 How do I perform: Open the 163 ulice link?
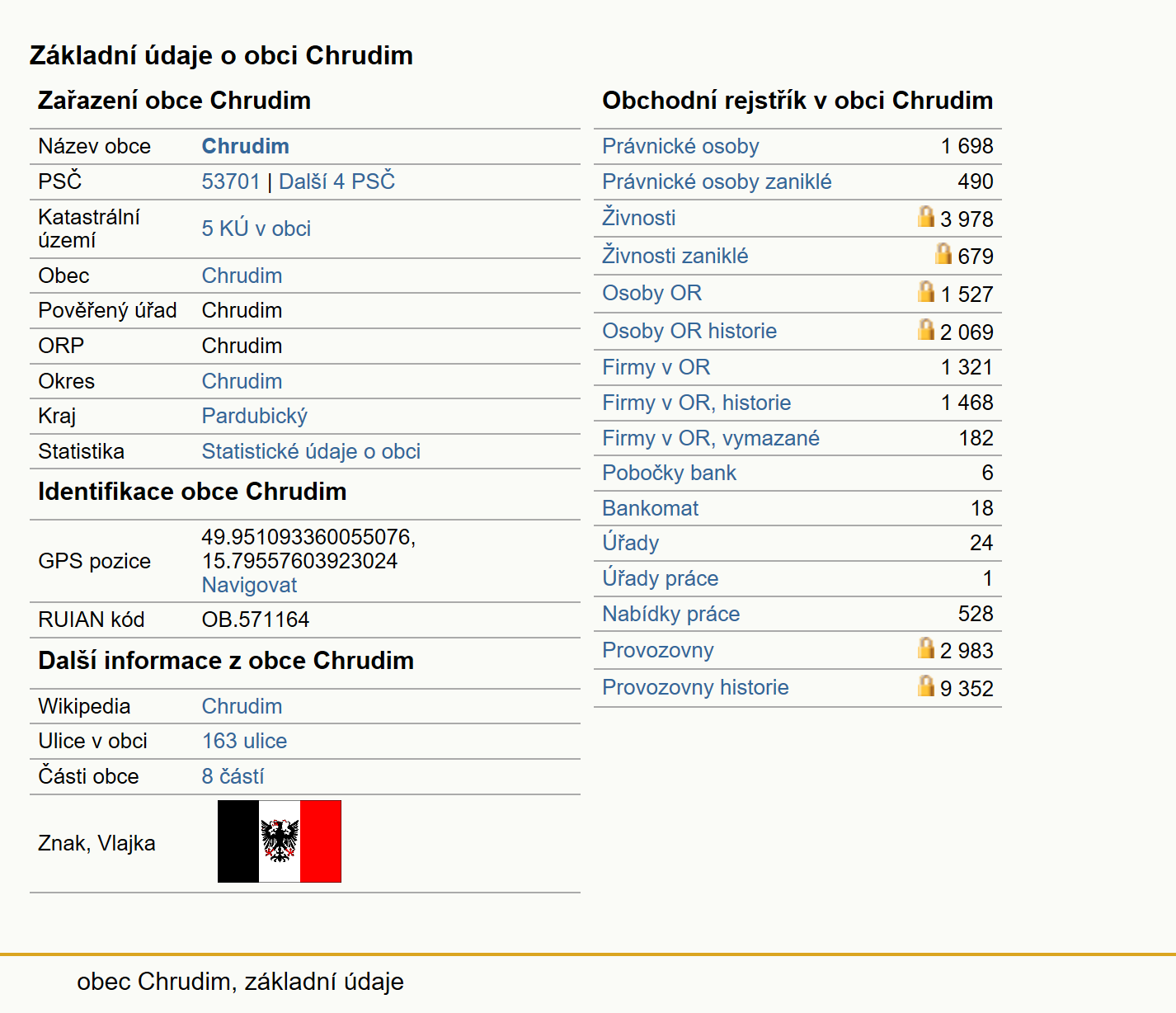[x=244, y=741]
